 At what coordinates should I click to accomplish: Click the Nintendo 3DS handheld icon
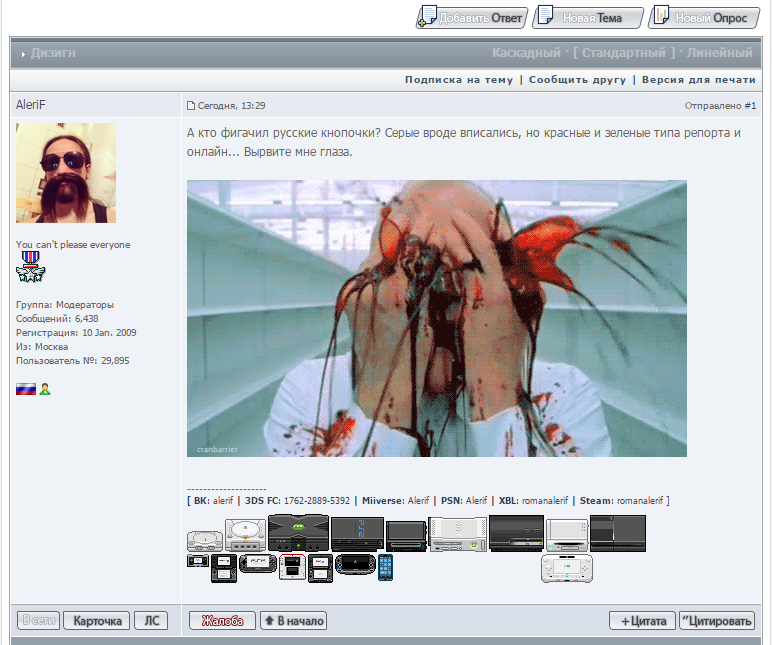click(321, 568)
